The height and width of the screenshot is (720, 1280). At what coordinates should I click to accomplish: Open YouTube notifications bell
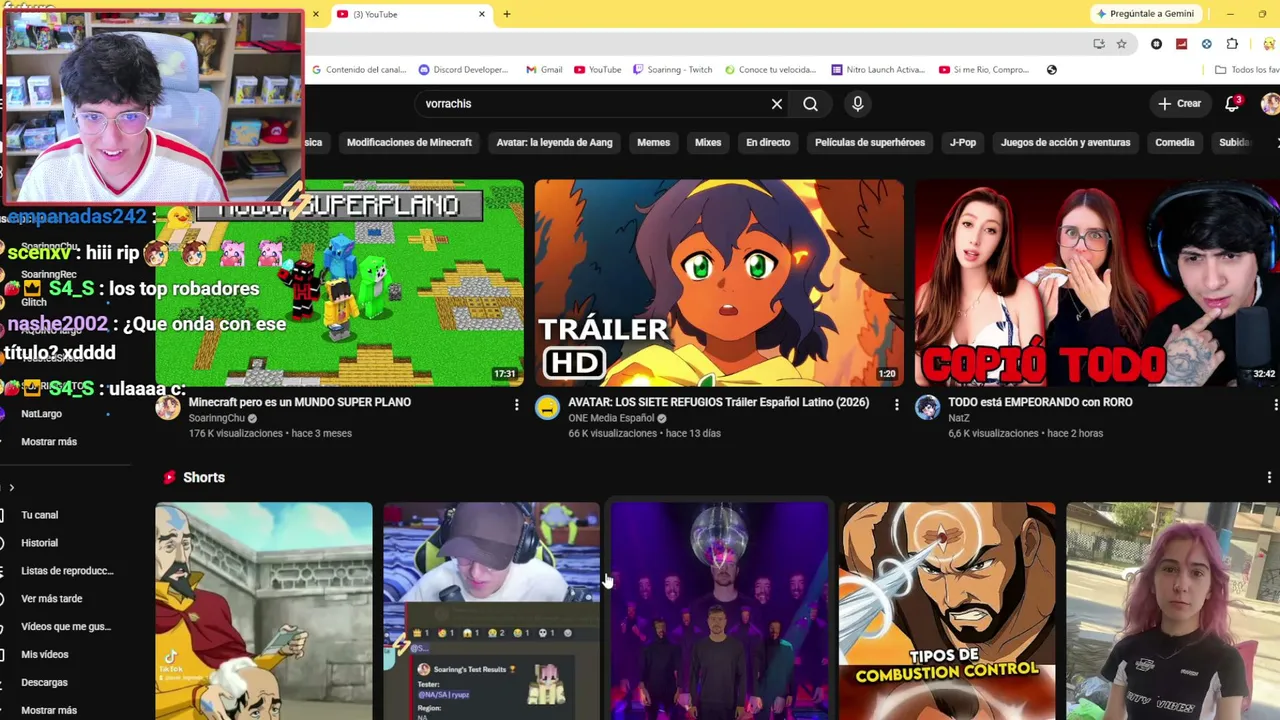click(x=1232, y=104)
